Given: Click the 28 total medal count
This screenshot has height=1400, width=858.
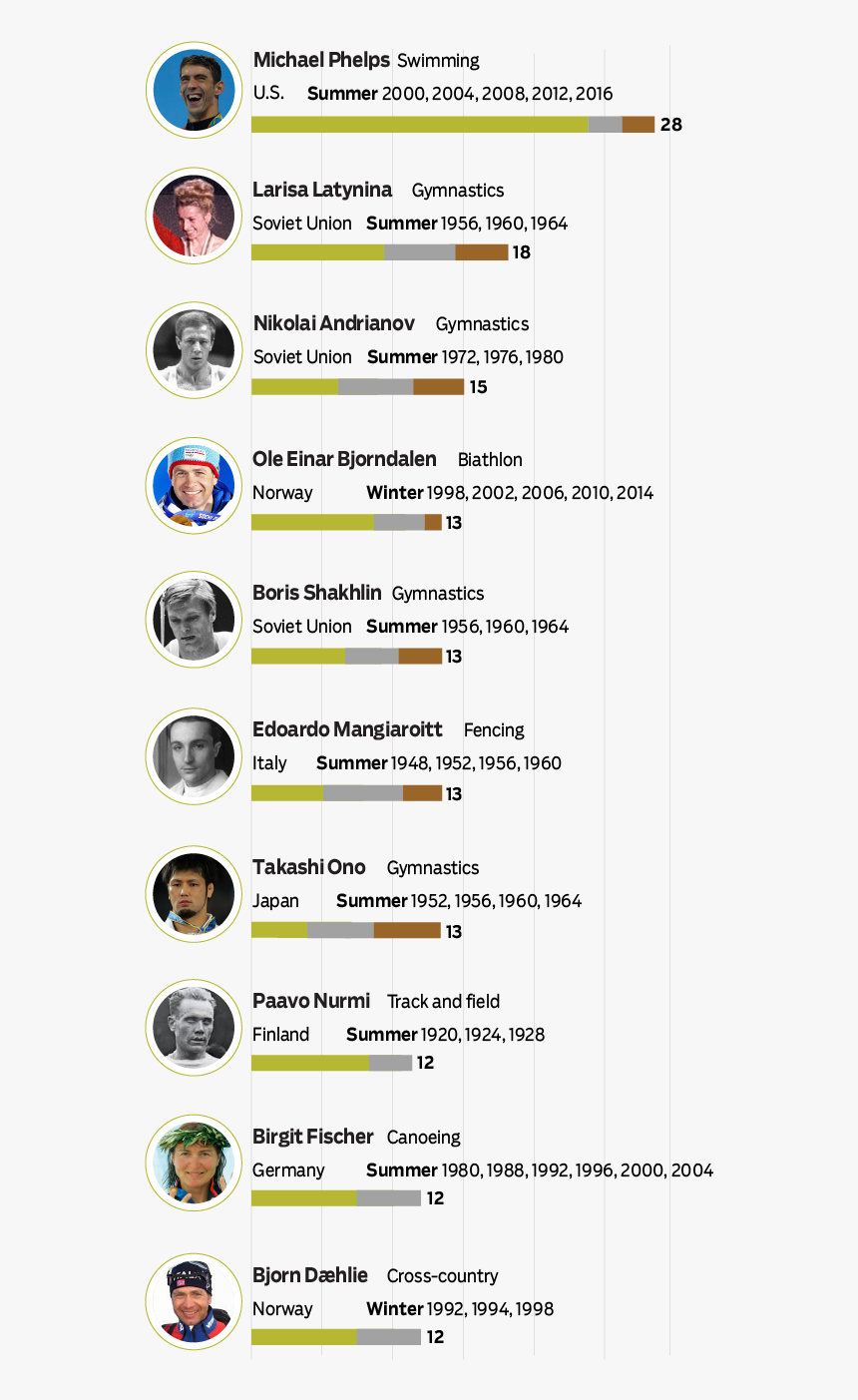Looking at the screenshot, I should [x=671, y=125].
